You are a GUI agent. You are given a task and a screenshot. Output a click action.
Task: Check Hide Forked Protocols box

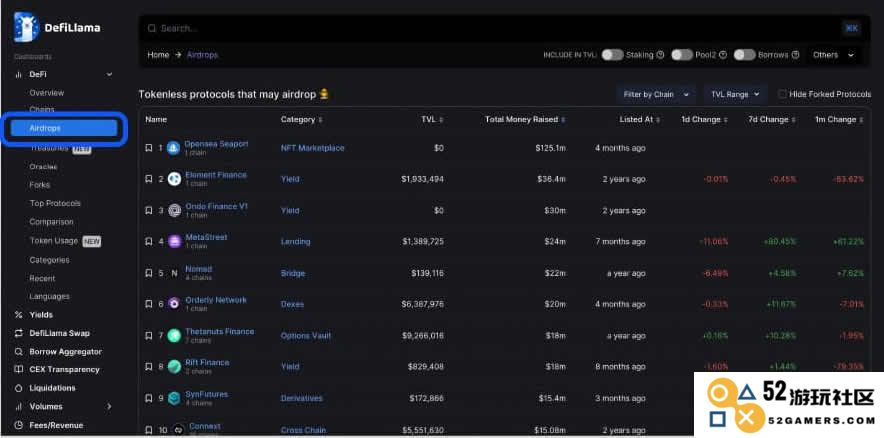782,94
